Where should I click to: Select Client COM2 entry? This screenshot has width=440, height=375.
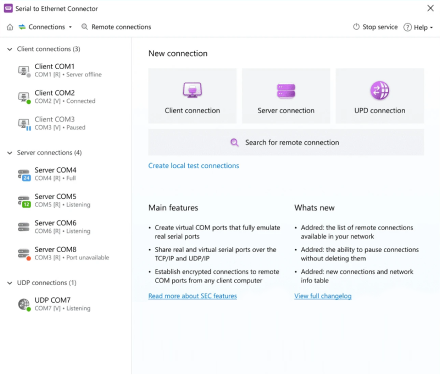pos(66,97)
